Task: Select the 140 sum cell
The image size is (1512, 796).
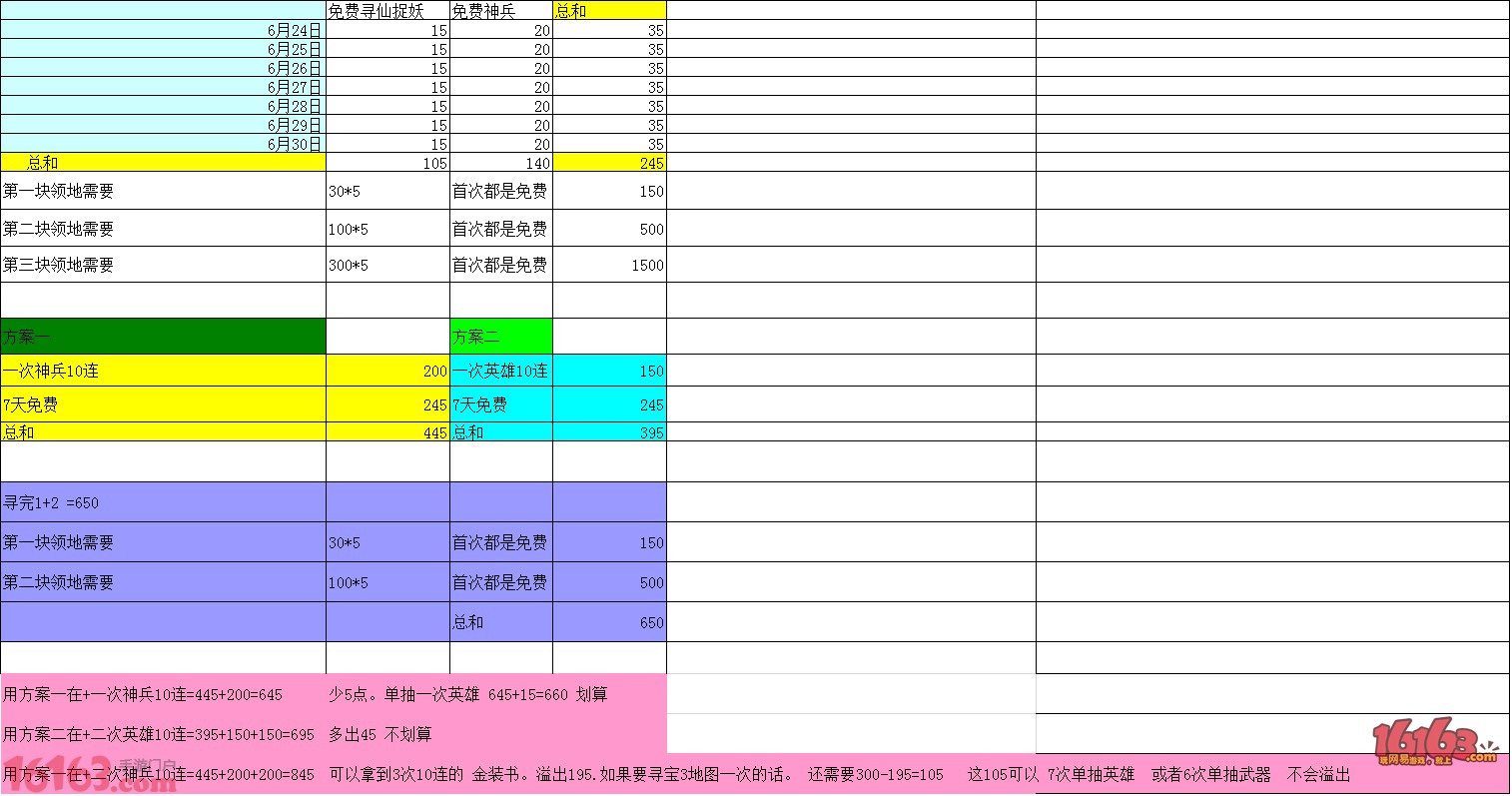Action: 501,163
